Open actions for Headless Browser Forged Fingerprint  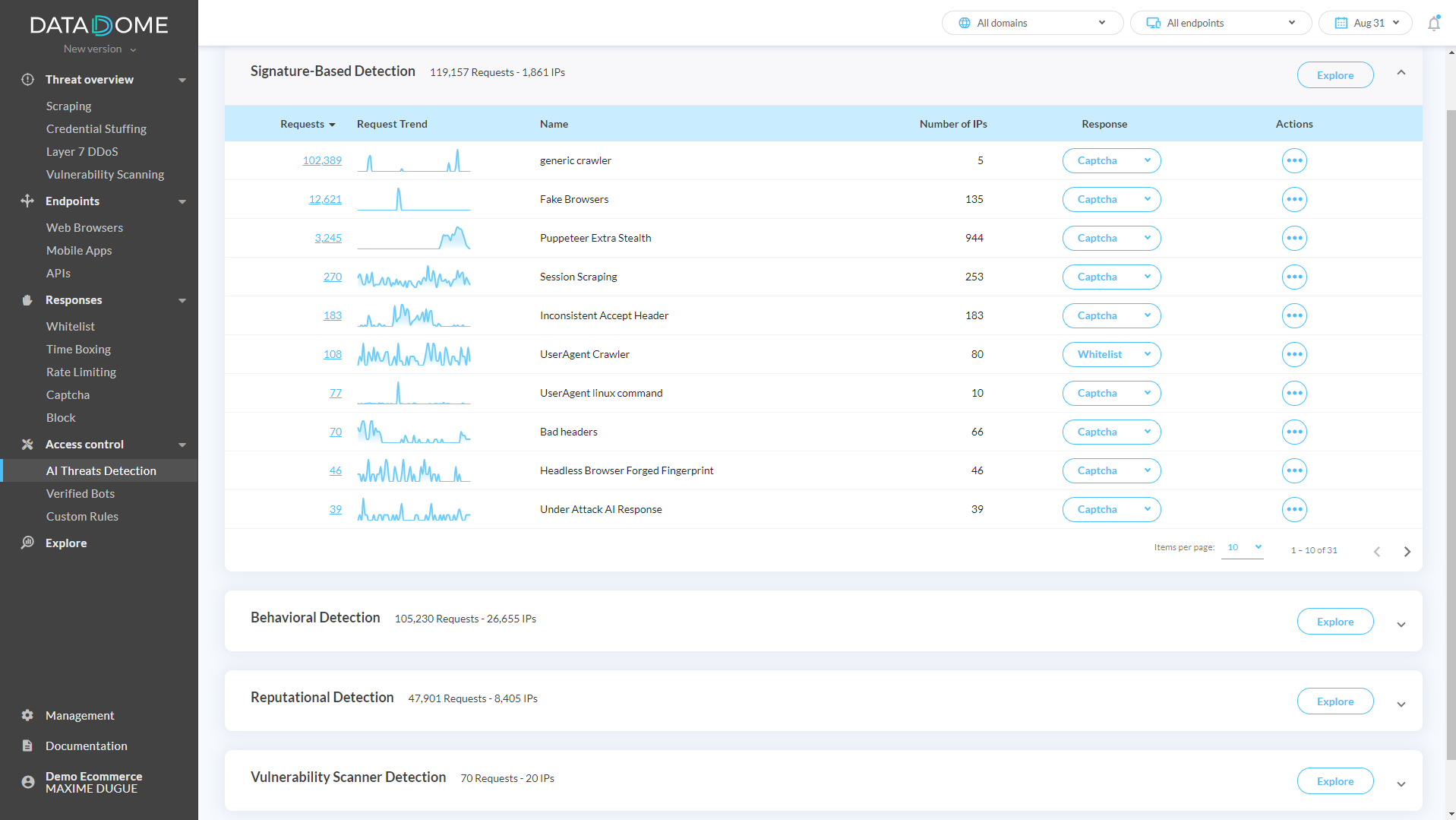point(1294,470)
